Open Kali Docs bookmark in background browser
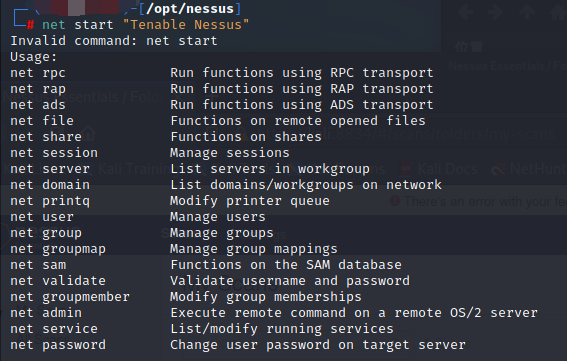The width and height of the screenshot is (567, 361). click(440, 169)
